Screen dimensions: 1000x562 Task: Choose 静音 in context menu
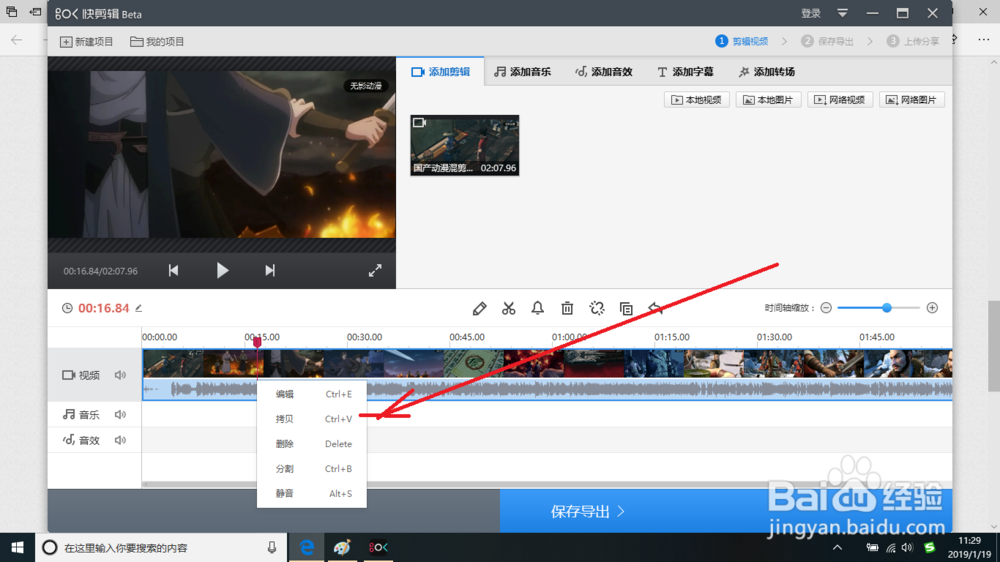[x=312, y=494]
